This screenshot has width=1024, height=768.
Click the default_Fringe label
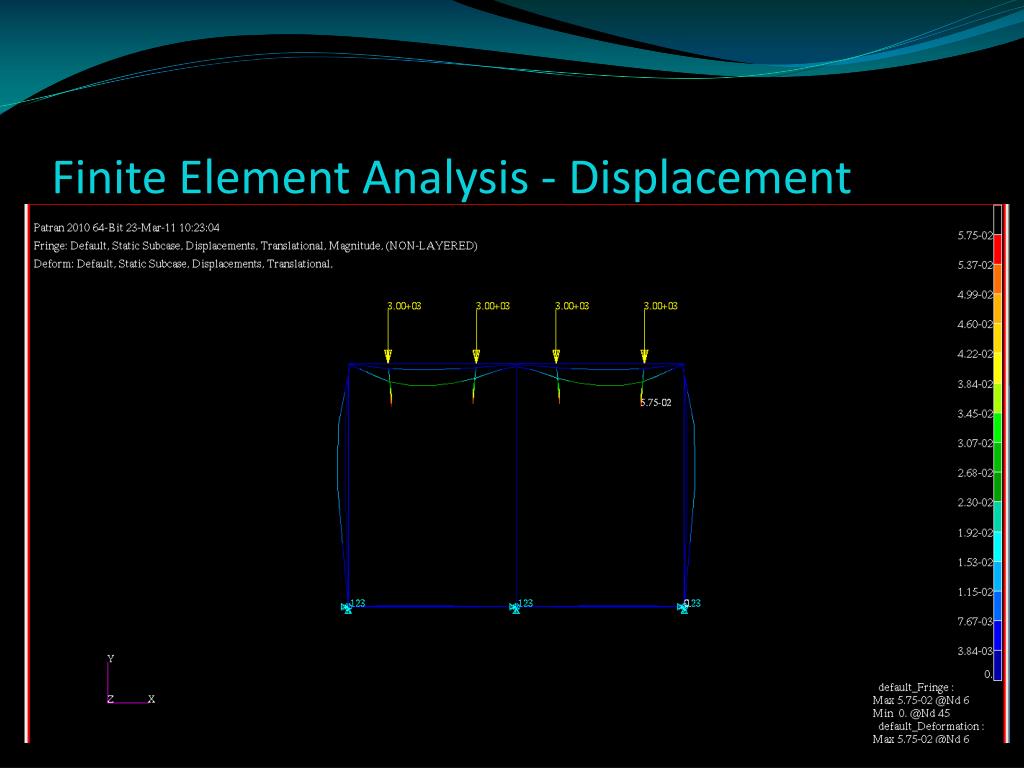click(x=915, y=687)
